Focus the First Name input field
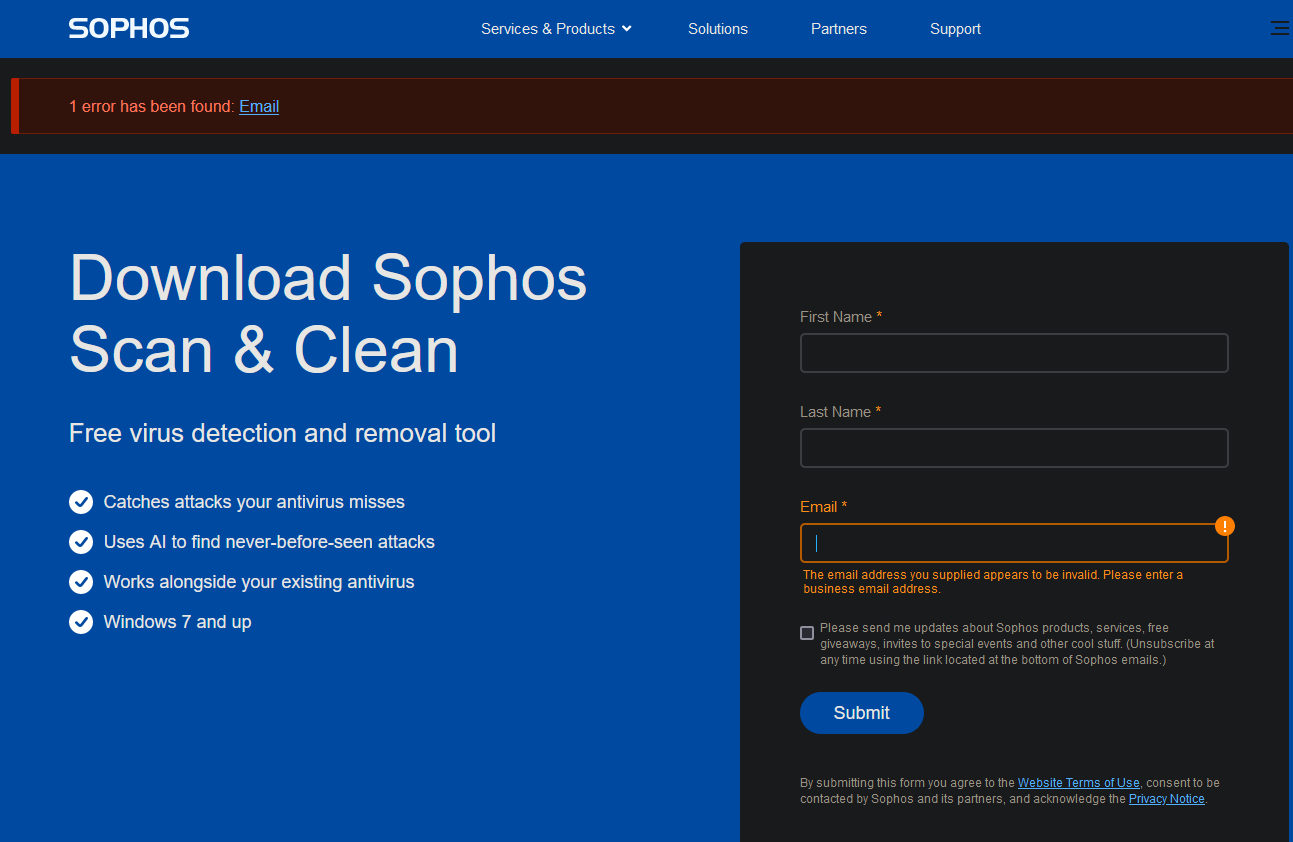Image resolution: width=1293 pixels, height=842 pixels. (1014, 353)
